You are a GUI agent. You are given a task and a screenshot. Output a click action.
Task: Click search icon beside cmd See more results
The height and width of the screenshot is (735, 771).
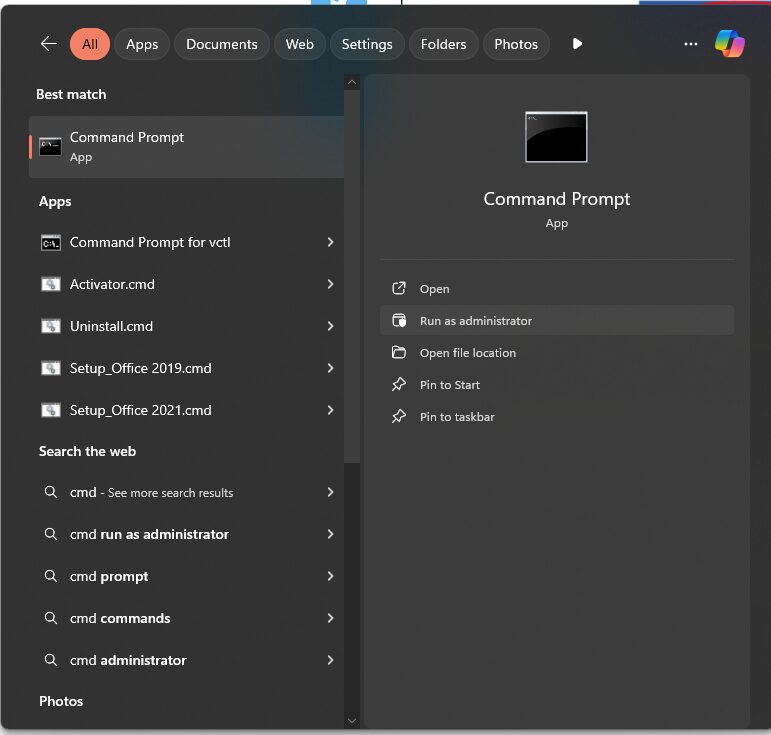point(51,492)
